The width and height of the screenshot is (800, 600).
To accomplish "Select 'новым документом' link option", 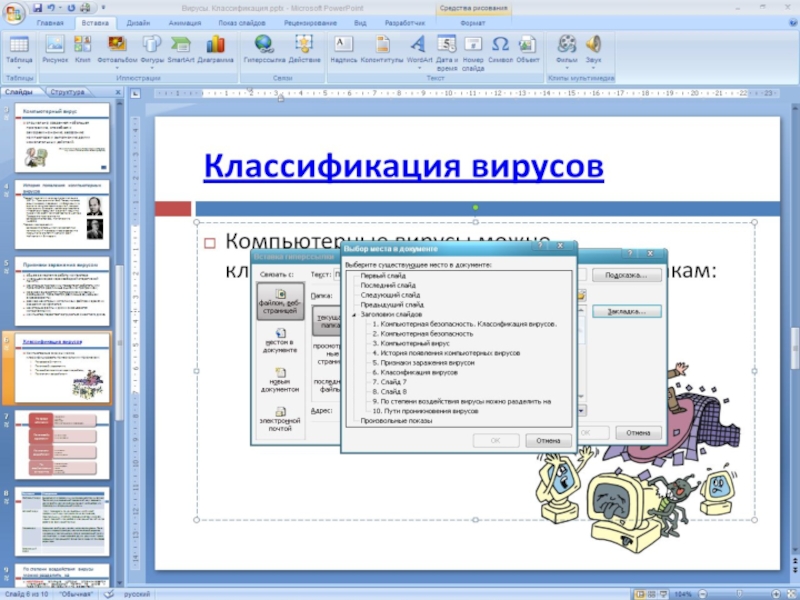I will (281, 379).
